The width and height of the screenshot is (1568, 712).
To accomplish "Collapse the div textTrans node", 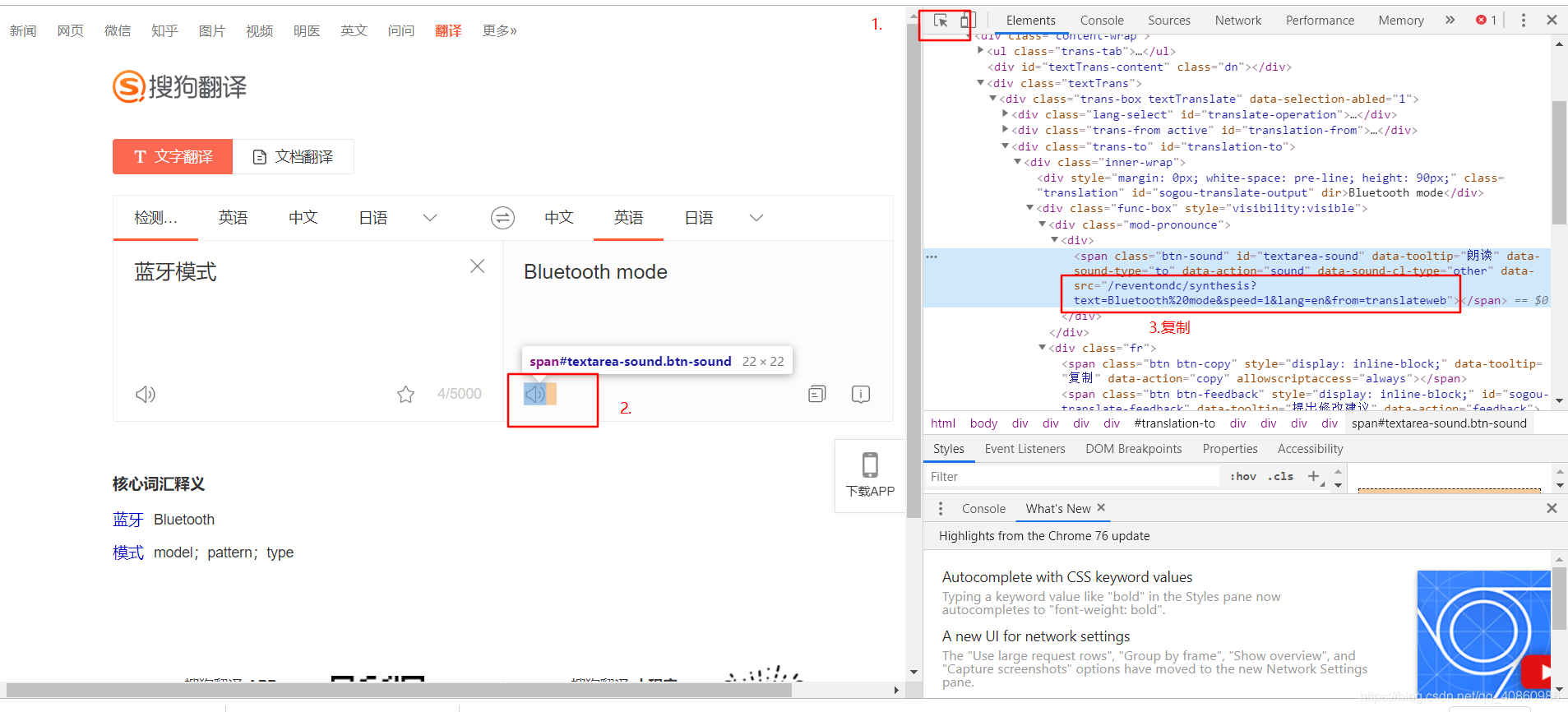I will [x=981, y=83].
